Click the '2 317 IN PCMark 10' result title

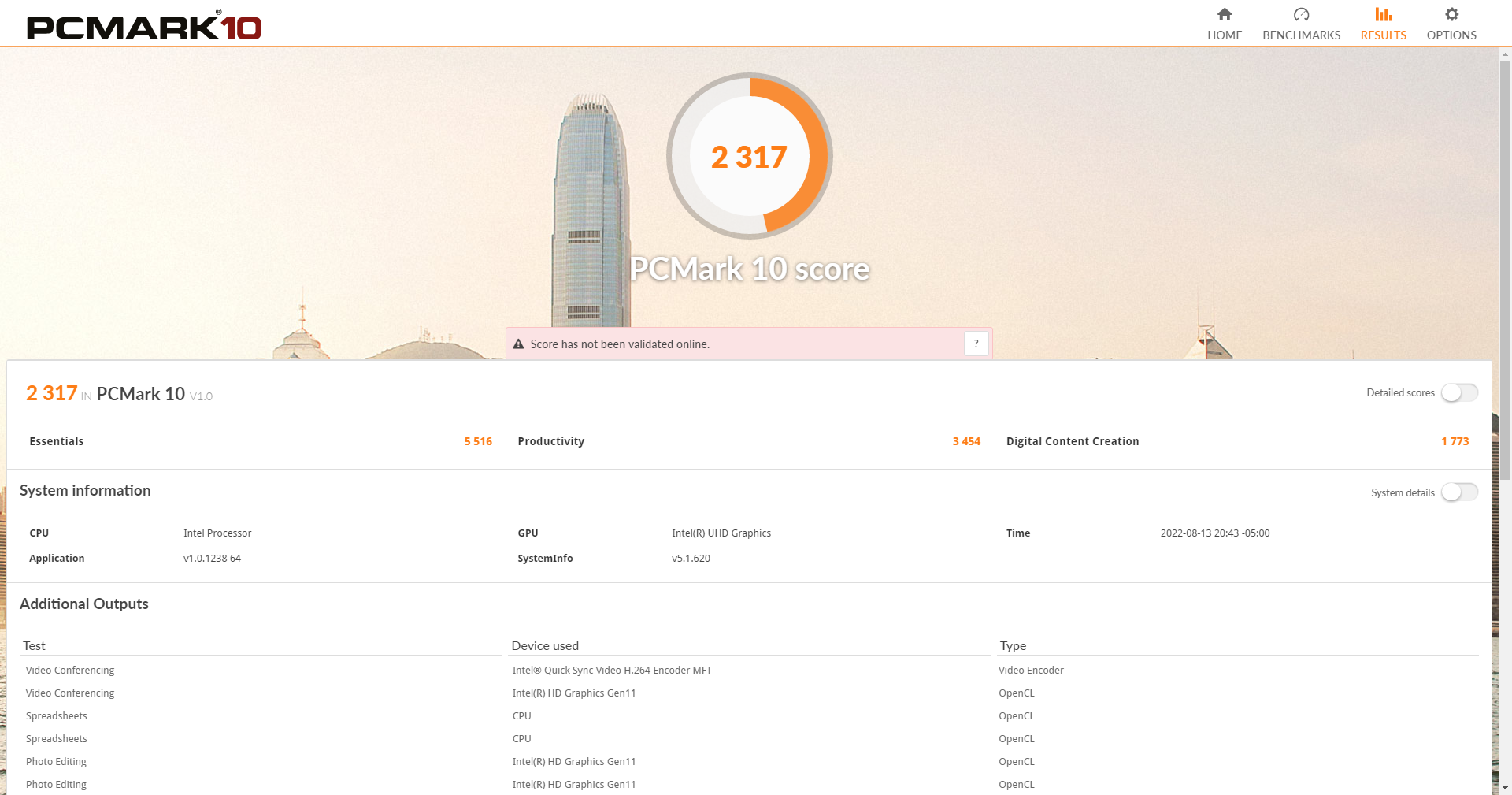(x=119, y=393)
